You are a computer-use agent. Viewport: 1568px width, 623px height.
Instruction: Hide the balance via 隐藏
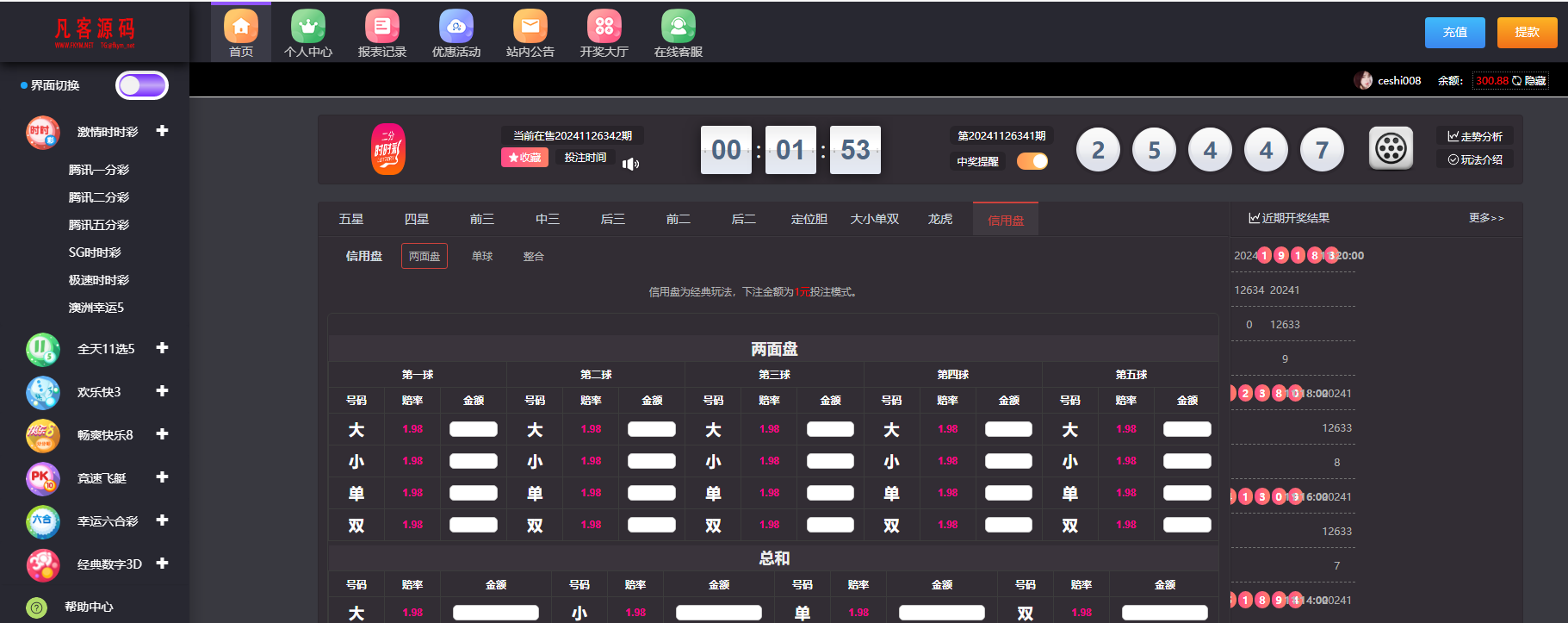(1535, 80)
